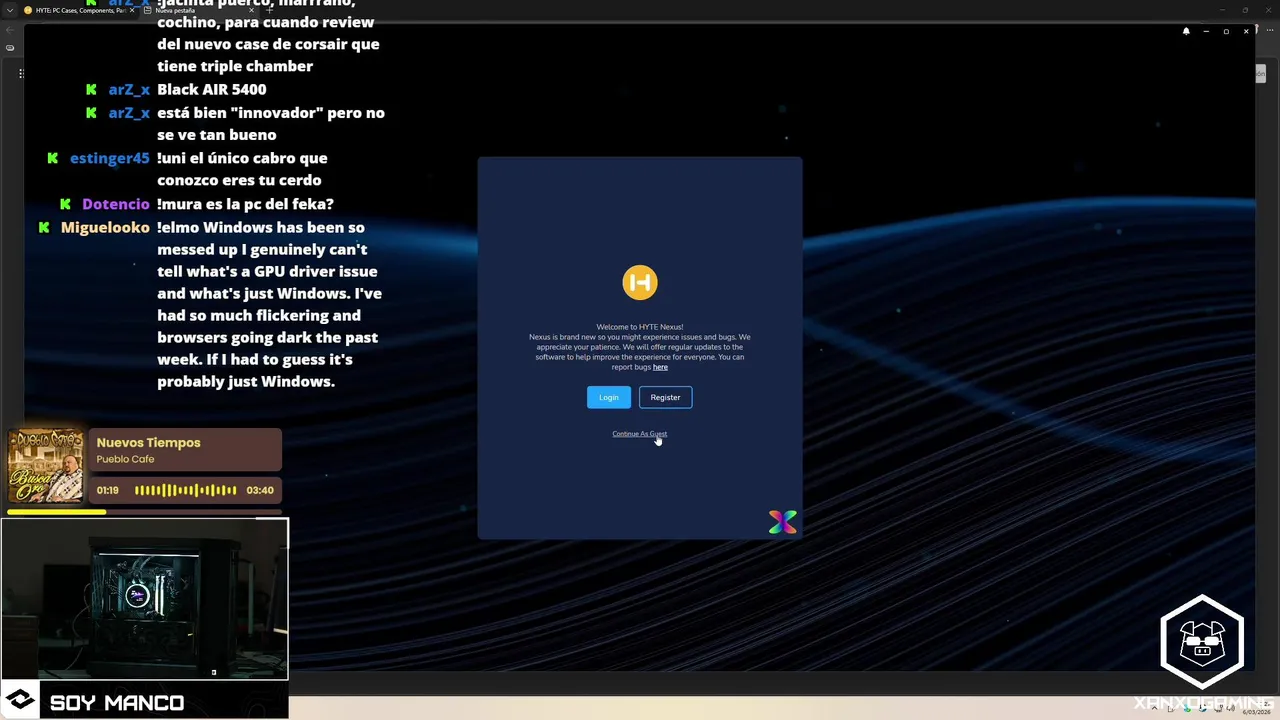The height and width of the screenshot is (720, 1280).
Task: Click the Pueblo Cafe artist name
Action: pyautogui.click(x=125, y=459)
